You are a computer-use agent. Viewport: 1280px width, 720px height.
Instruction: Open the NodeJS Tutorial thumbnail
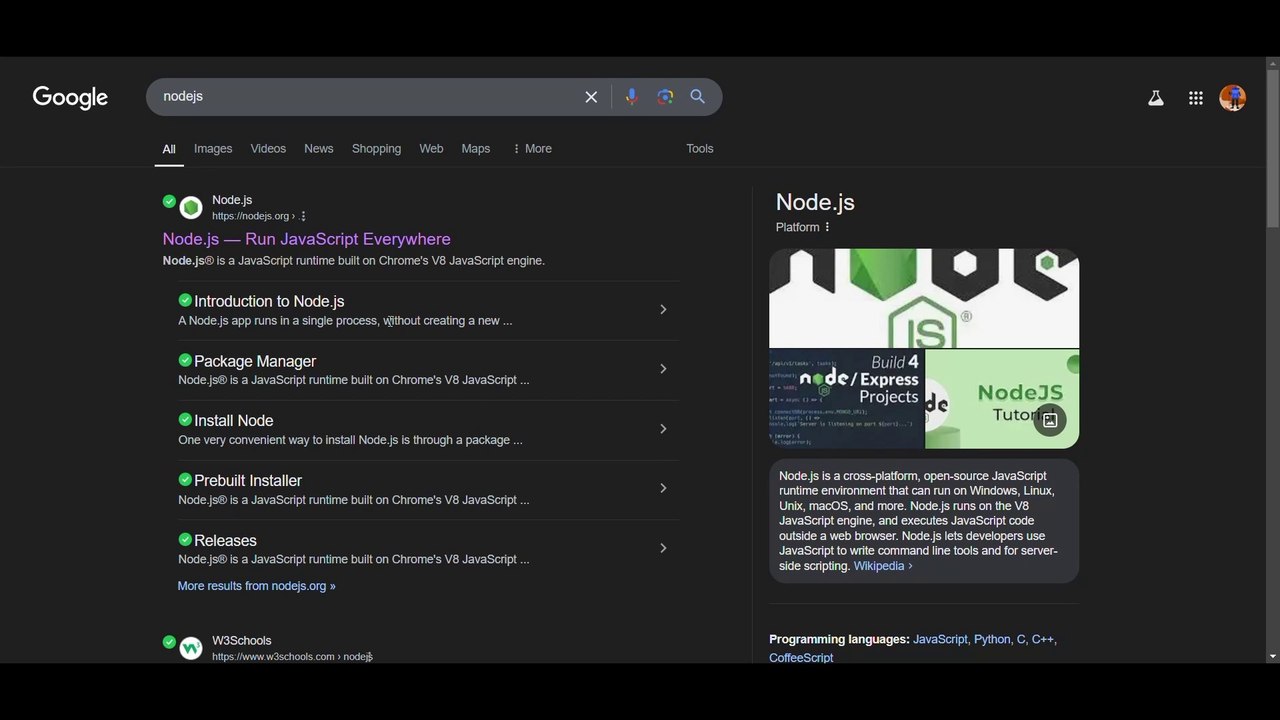[1002, 399]
